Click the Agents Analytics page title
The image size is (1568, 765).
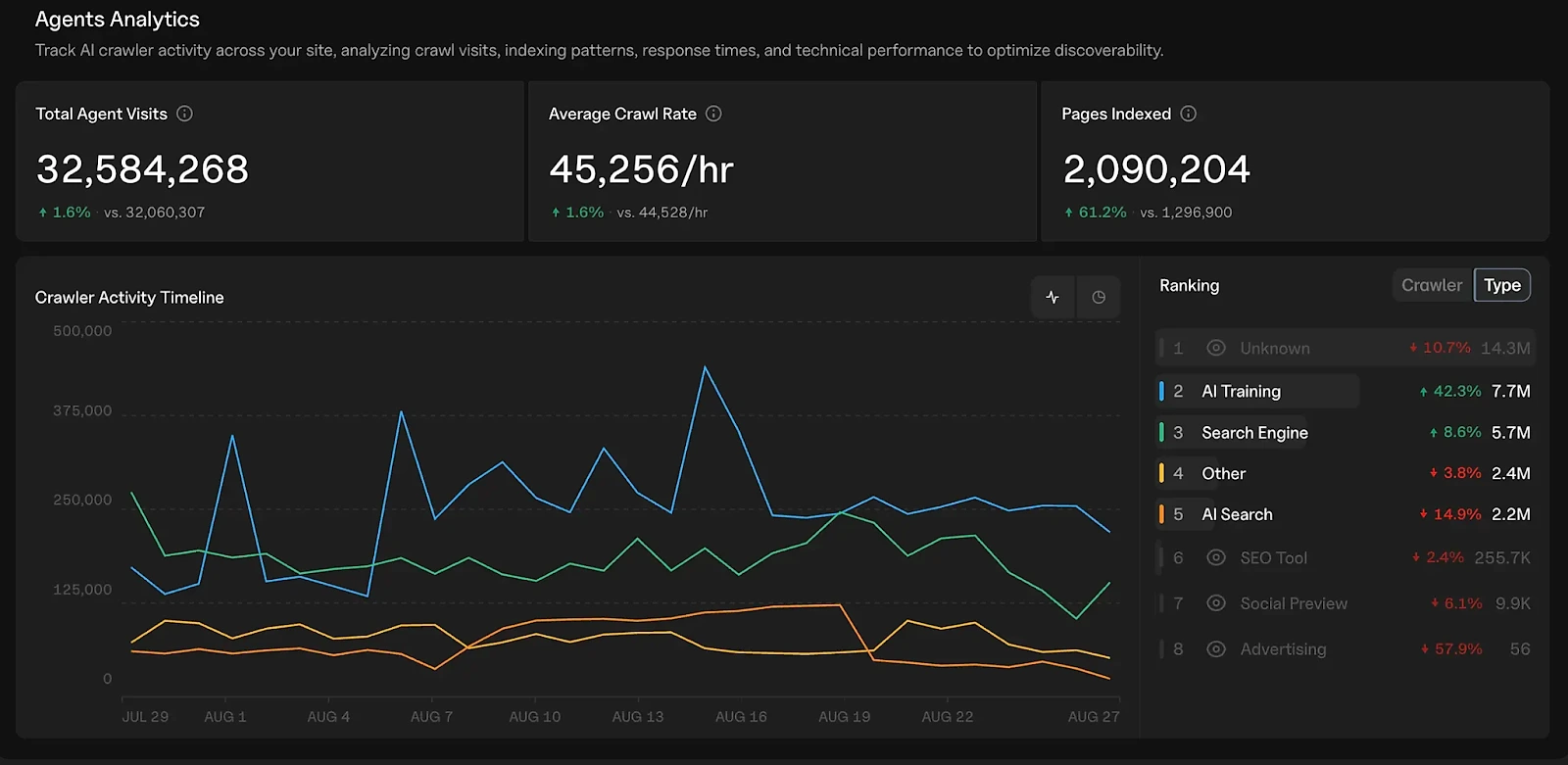(118, 20)
